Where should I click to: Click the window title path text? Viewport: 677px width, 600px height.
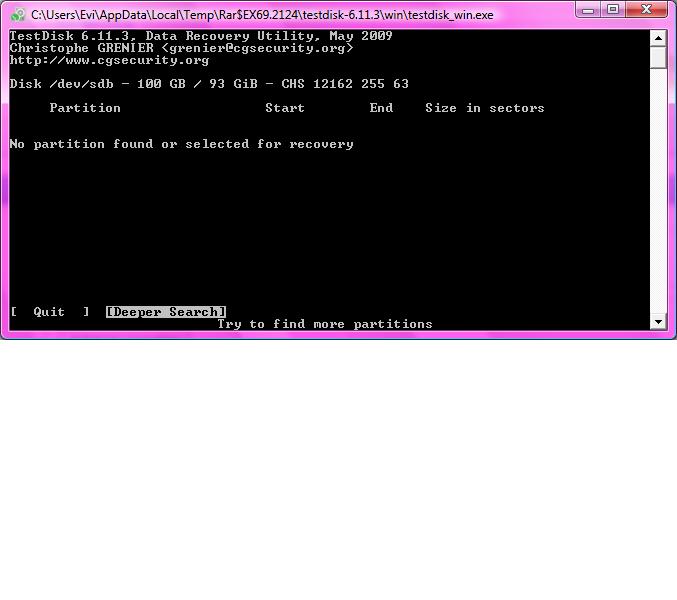[x=262, y=15]
